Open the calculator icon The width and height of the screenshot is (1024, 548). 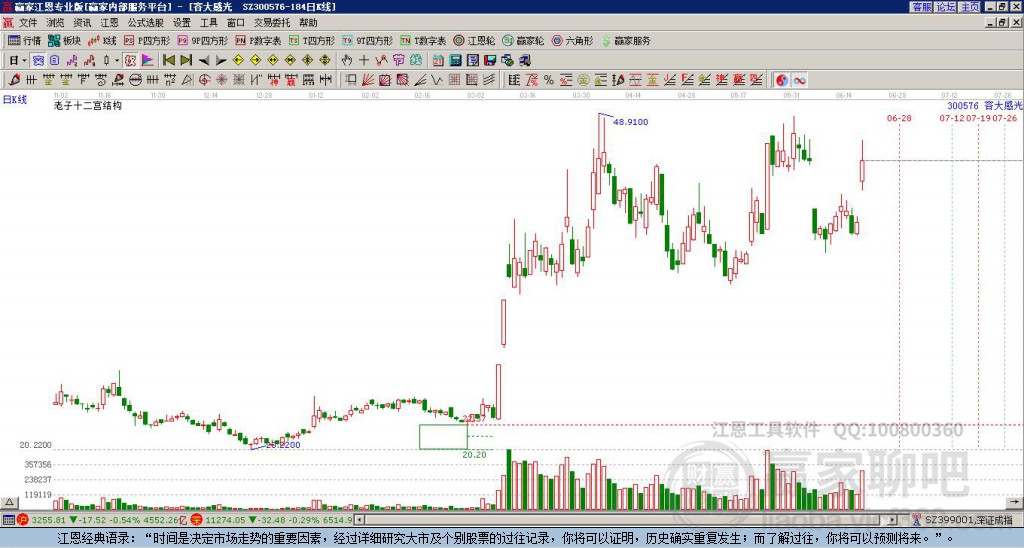click(x=456, y=61)
